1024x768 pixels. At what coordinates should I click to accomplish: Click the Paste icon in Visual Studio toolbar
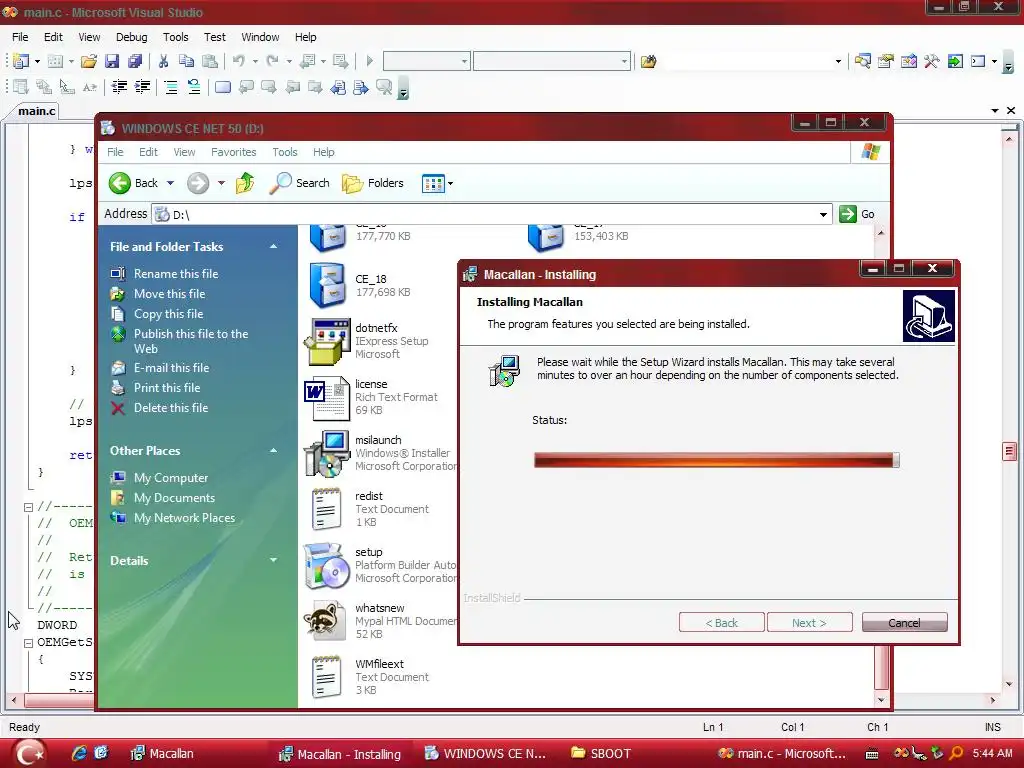[x=210, y=61]
